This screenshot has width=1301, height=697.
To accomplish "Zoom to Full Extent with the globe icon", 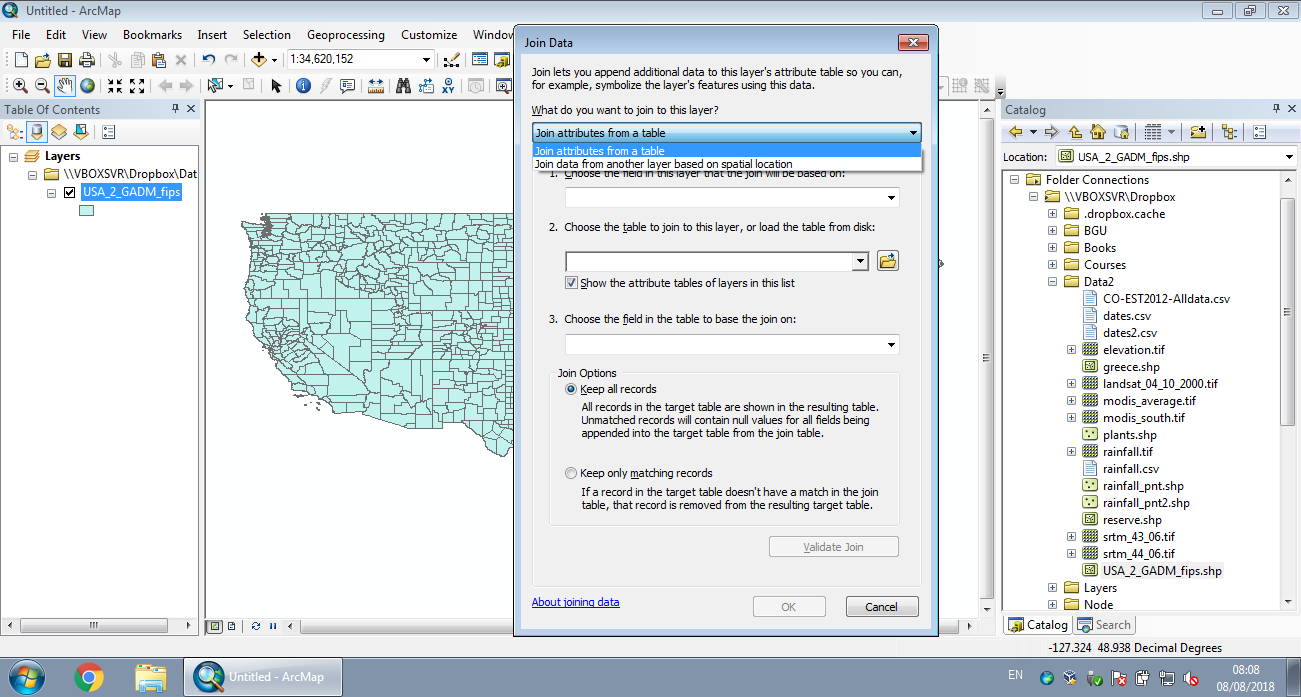I will coord(88,85).
